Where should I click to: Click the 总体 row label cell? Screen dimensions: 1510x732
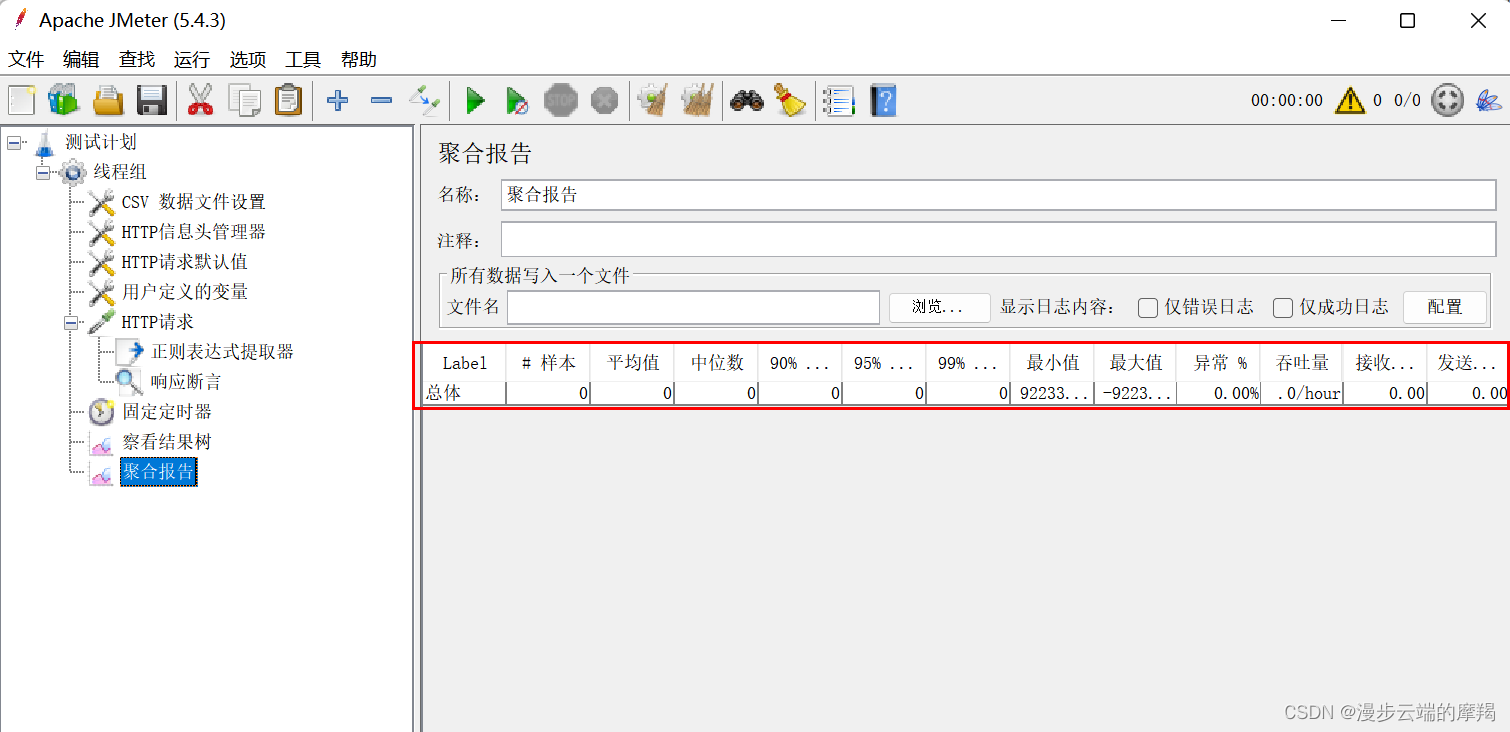point(465,393)
